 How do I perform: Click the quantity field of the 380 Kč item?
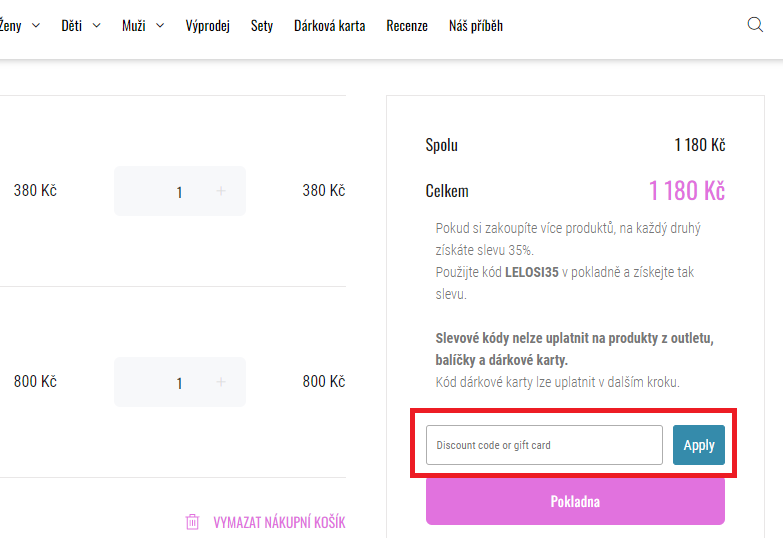[179, 191]
